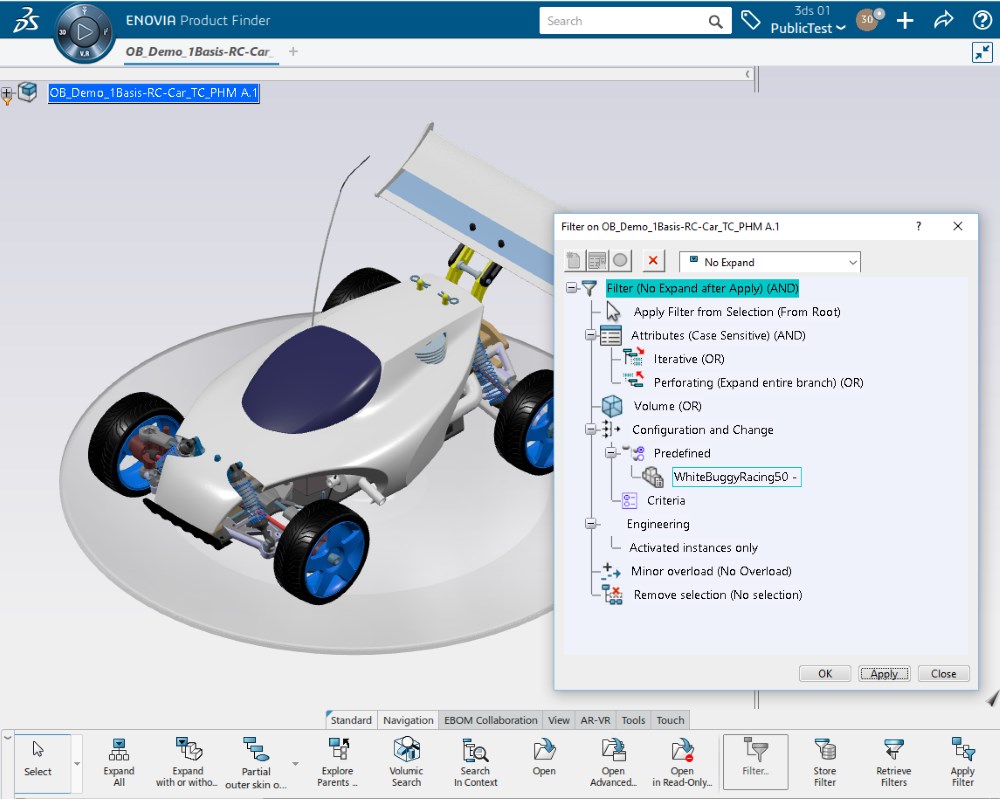Activate the Select tool
This screenshot has width=1000, height=799.
[x=38, y=763]
